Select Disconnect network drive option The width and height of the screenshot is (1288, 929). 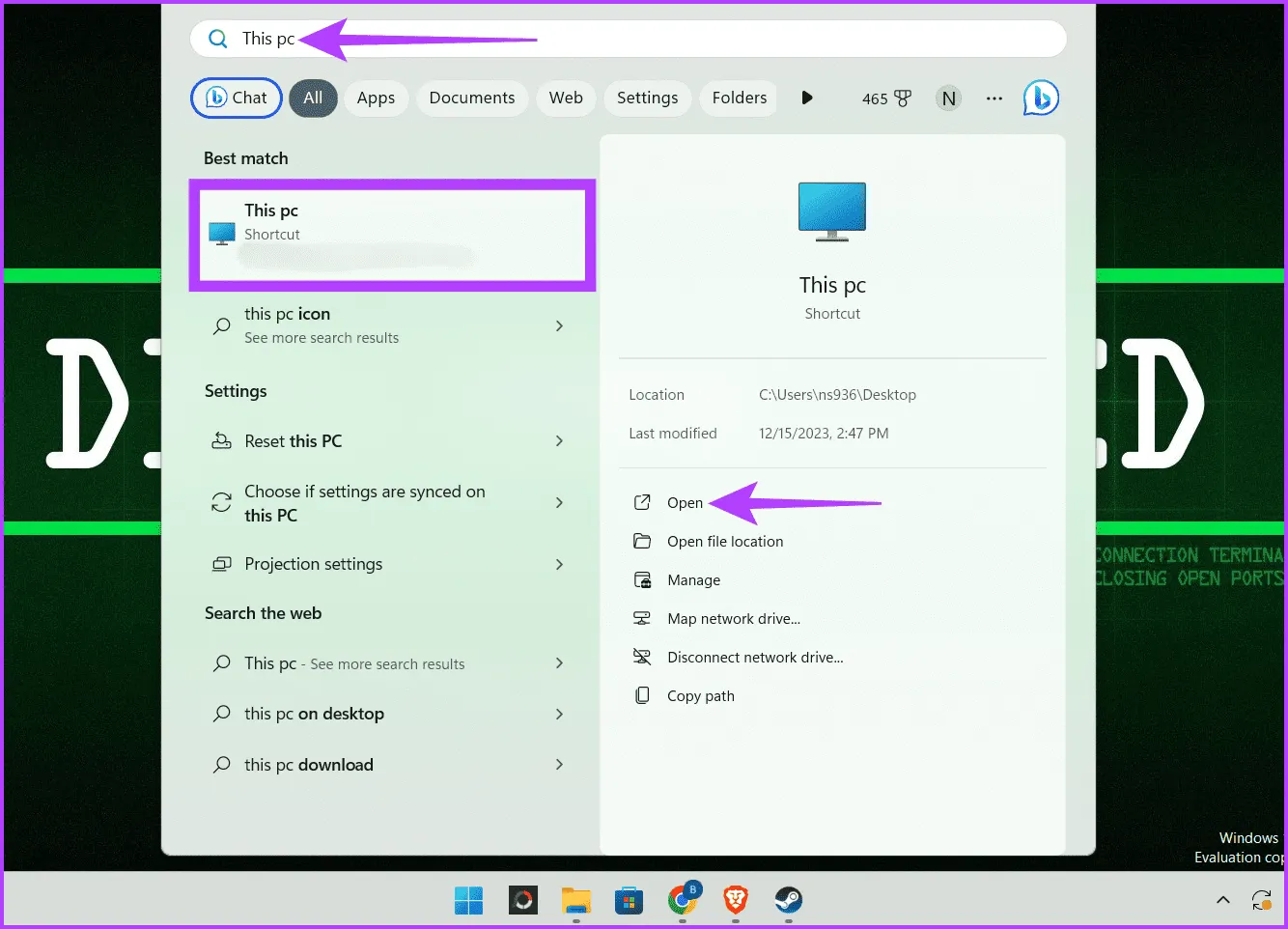(755, 657)
